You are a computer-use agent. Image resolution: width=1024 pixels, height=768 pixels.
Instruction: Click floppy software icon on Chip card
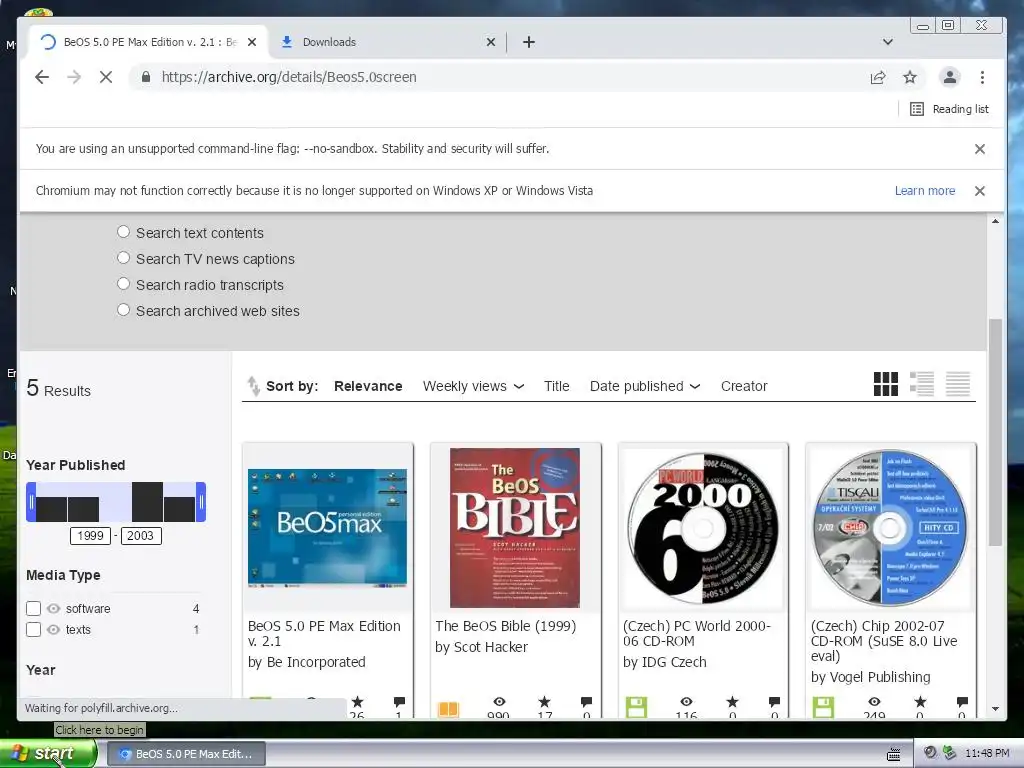click(823, 707)
